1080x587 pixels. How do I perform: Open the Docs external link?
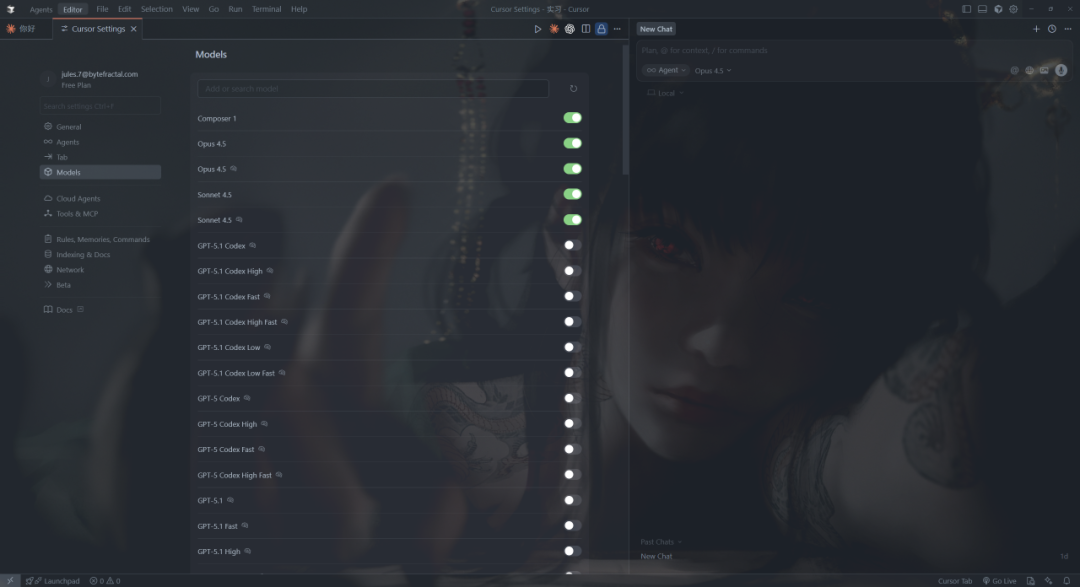point(101,310)
